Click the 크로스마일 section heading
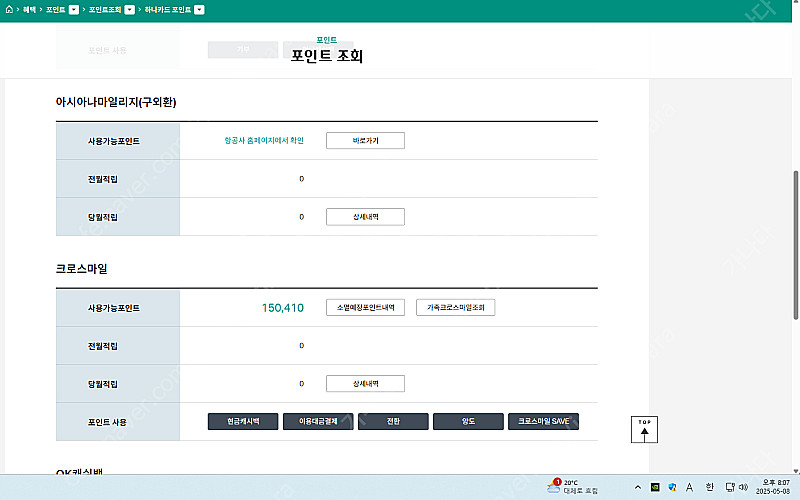 pyautogui.click(x=82, y=269)
